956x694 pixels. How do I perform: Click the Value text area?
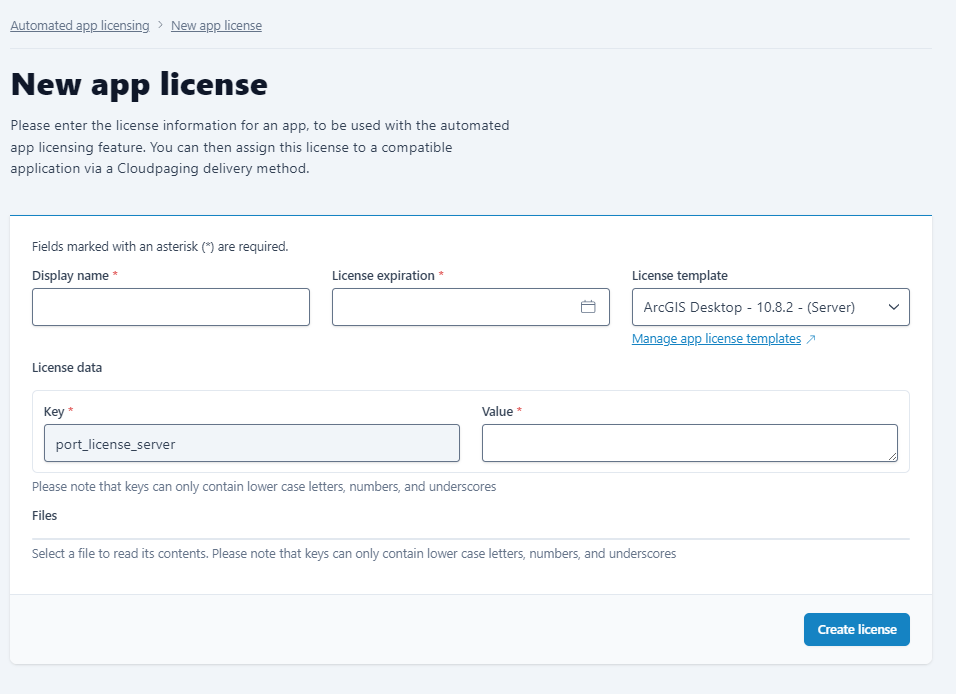[688, 443]
